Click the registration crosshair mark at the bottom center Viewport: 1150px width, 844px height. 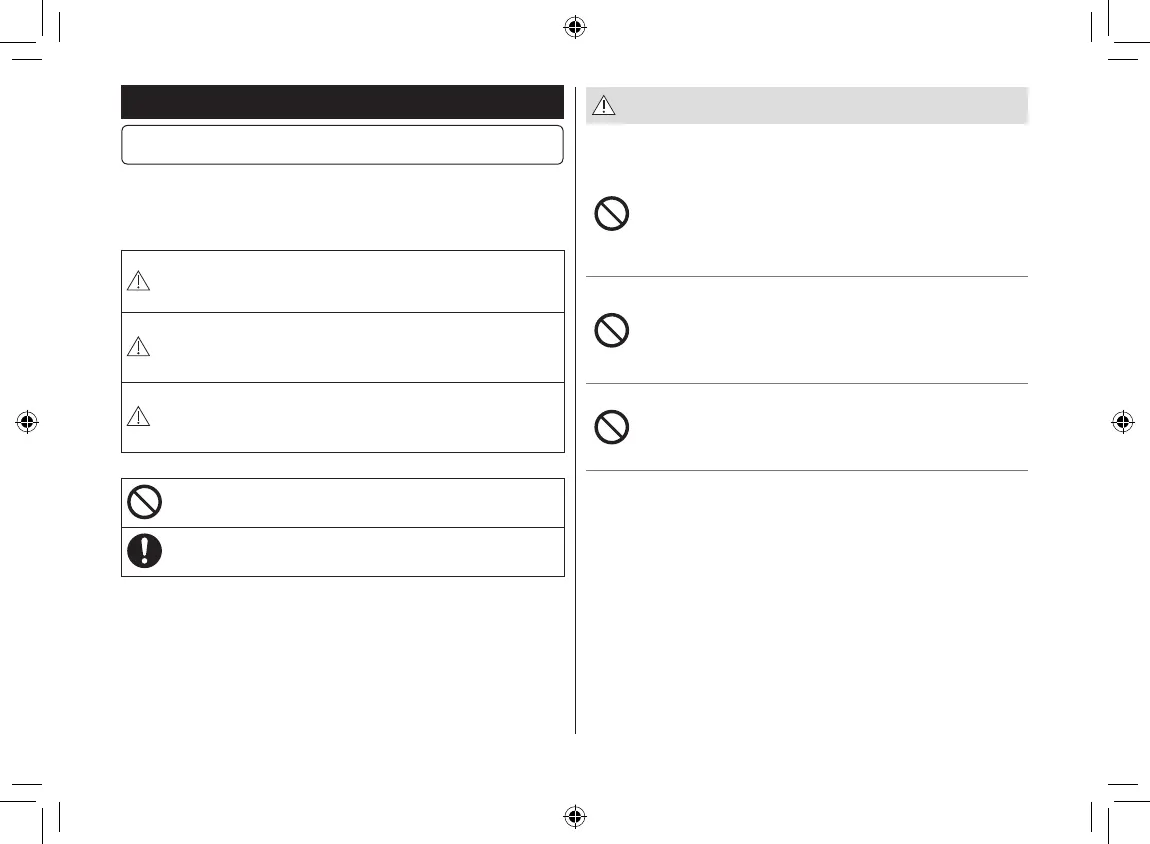click(574, 815)
